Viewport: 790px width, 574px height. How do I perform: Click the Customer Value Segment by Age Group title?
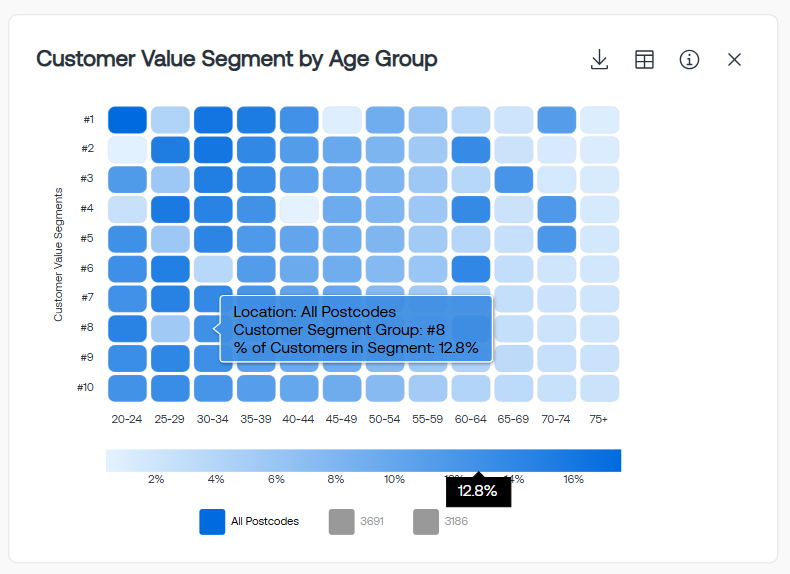(237, 59)
